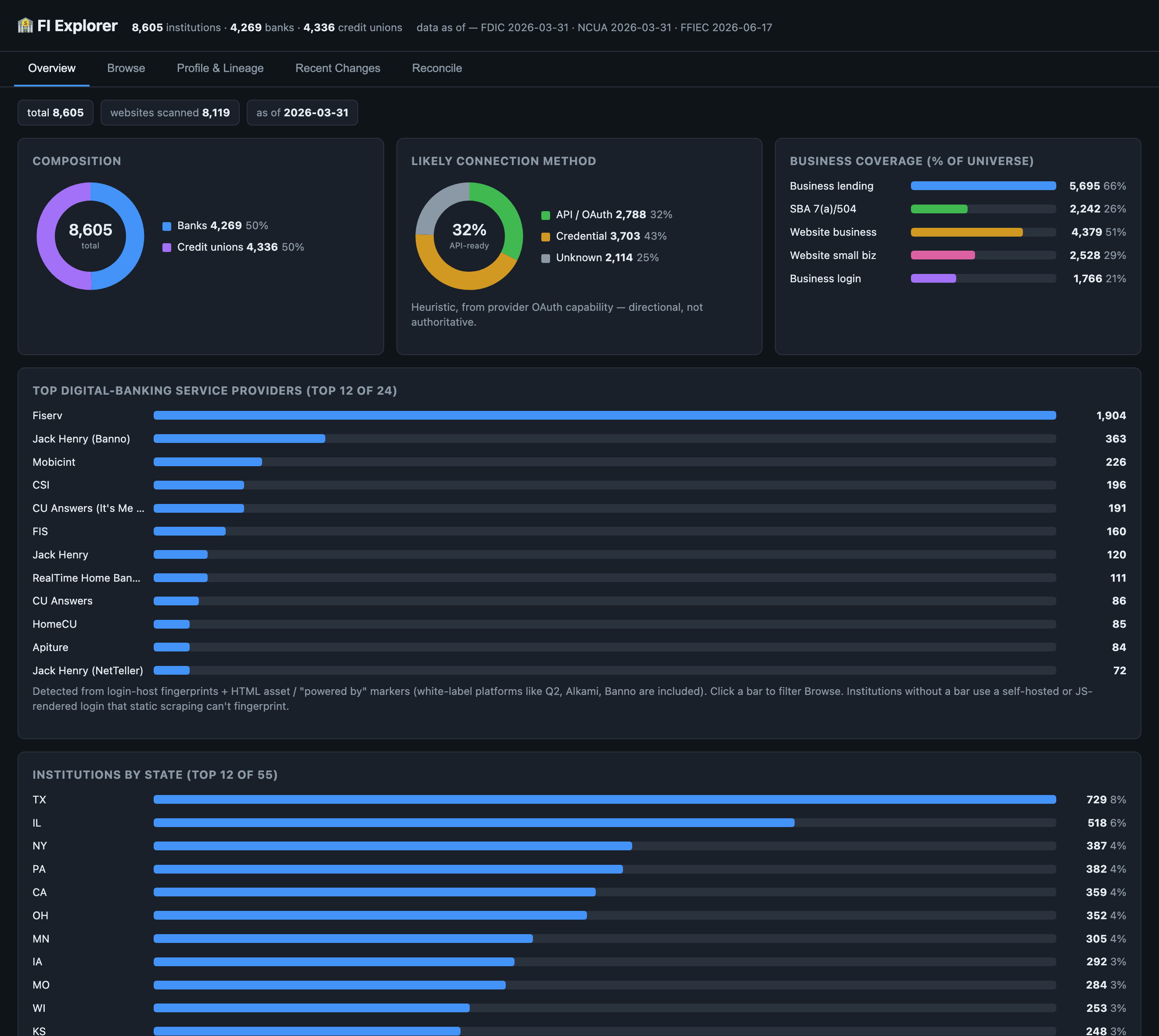Screen dimensions: 1159x1036
Task: Click the IA state row label
Action: tap(38, 962)
